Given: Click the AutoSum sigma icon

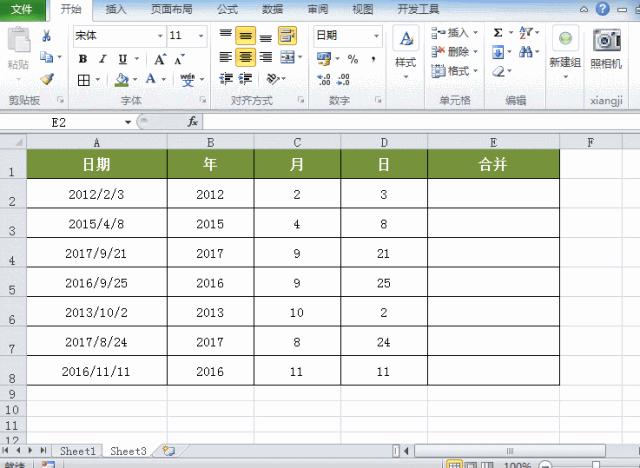Looking at the screenshot, I should click(x=498, y=32).
